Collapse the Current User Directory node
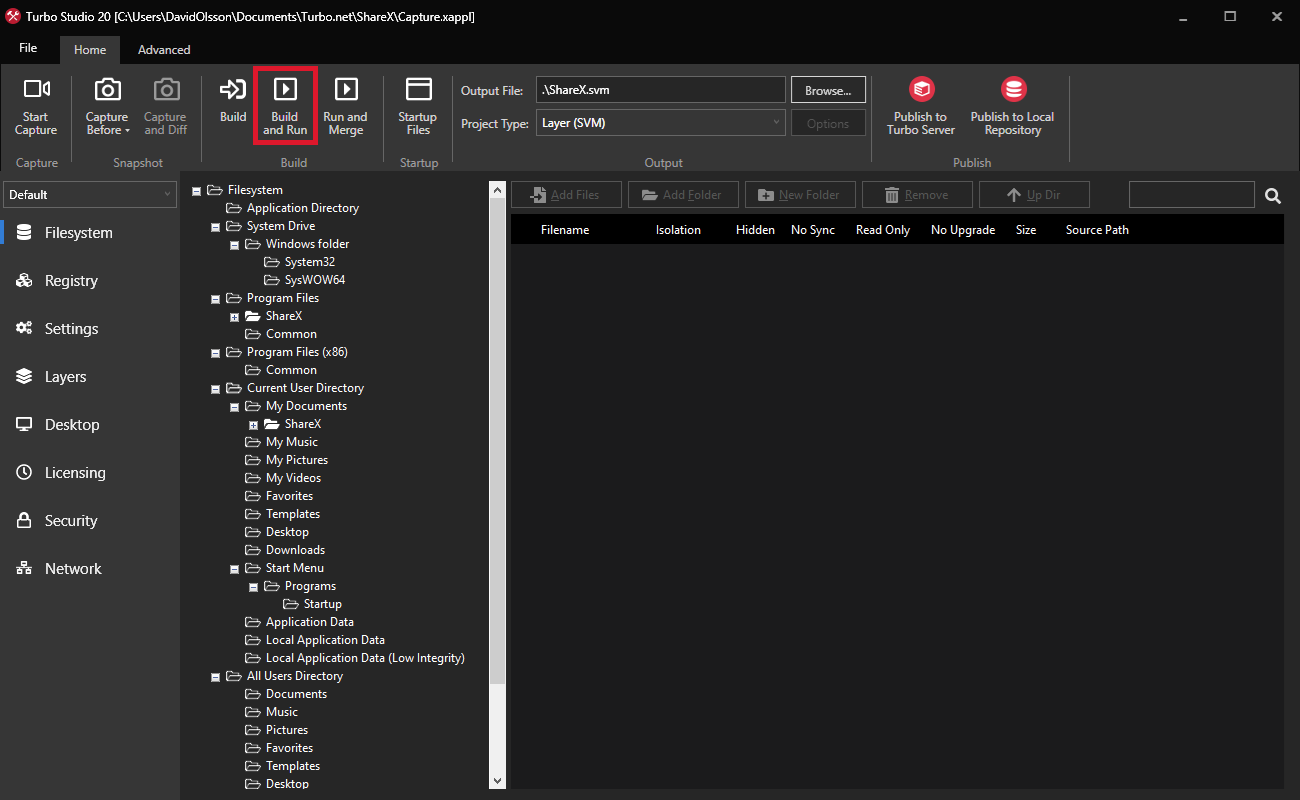 click(215, 388)
